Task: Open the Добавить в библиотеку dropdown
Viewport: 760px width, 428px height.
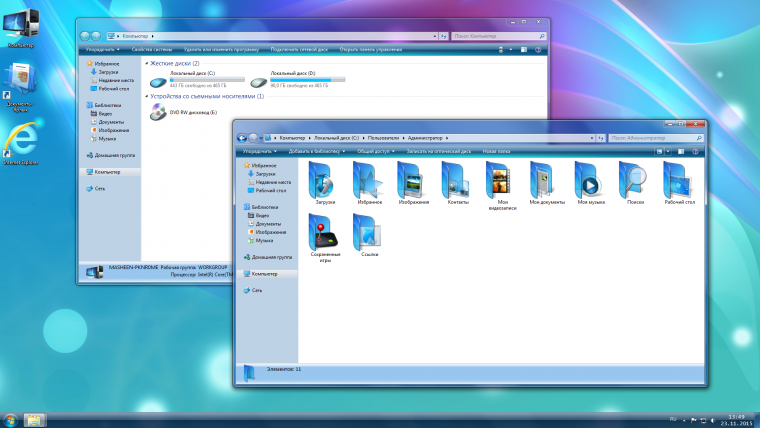Action: point(318,152)
